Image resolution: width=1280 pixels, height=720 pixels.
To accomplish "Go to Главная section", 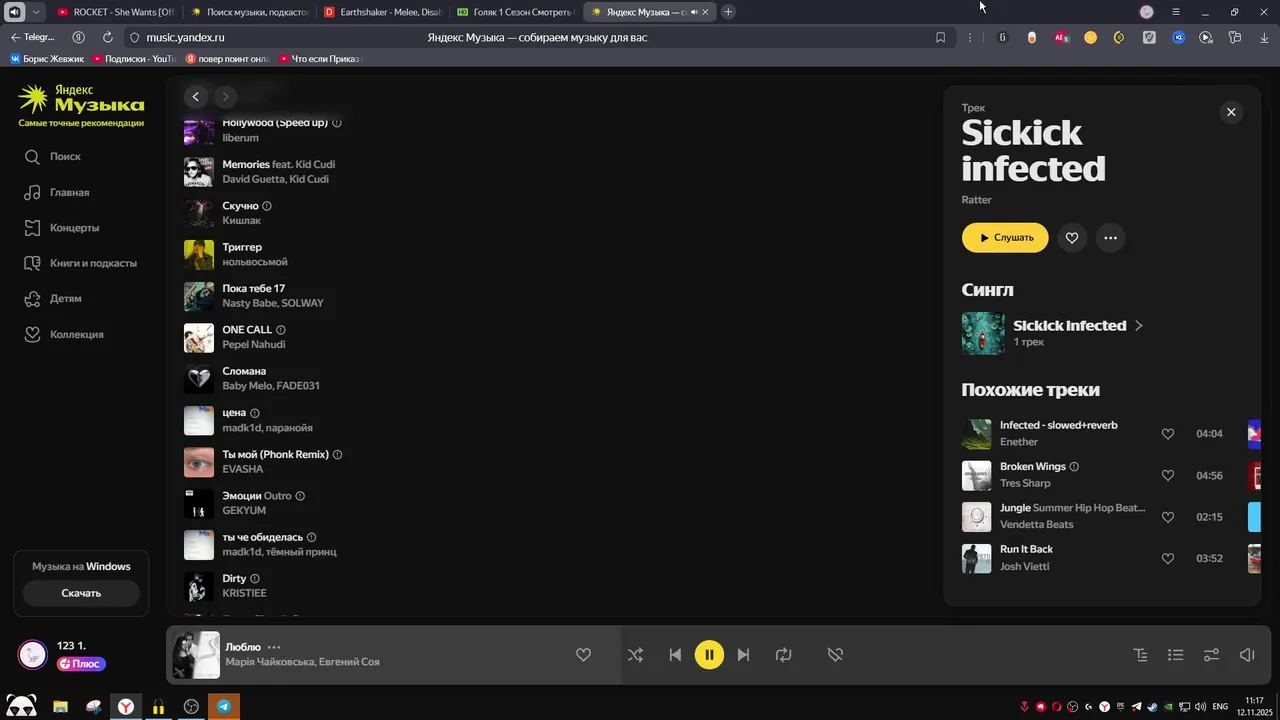I will point(56,192).
